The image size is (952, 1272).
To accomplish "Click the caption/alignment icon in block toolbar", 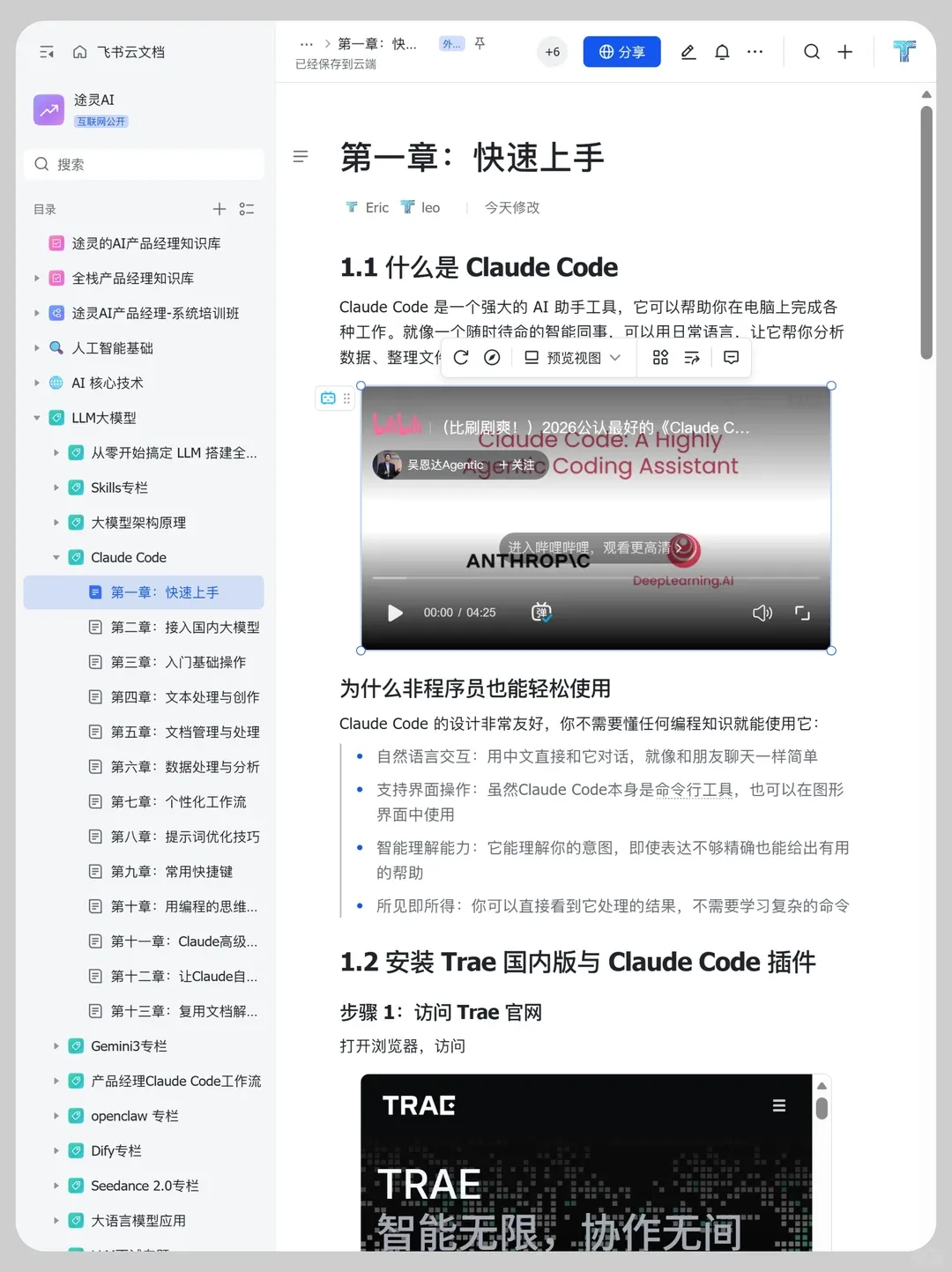I will (x=692, y=357).
